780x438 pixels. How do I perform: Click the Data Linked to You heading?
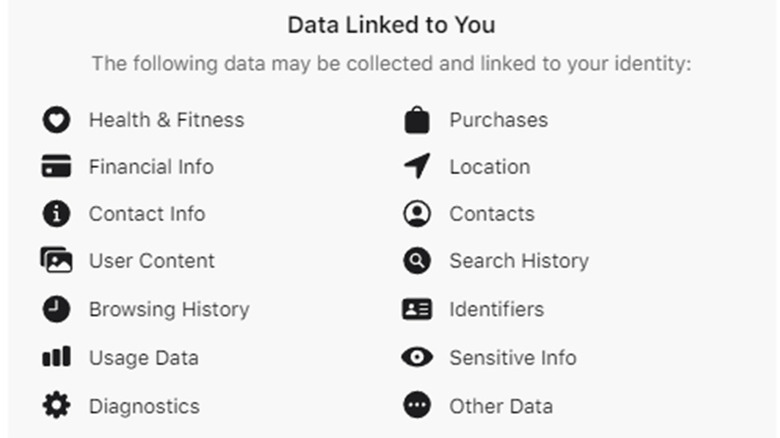pyautogui.click(x=391, y=24)
